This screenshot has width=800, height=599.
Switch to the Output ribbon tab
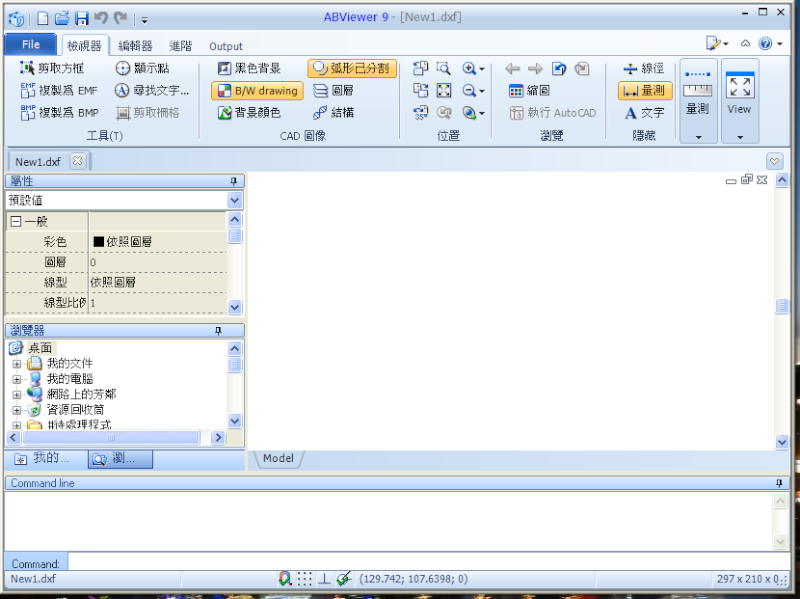[x=226, y=46]
